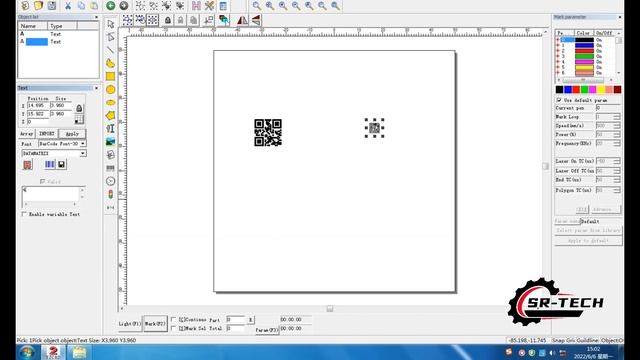Viewport: 640px width, 360px height.
Task: Expand pen 5 in the pen list
Action: (558, 67)
